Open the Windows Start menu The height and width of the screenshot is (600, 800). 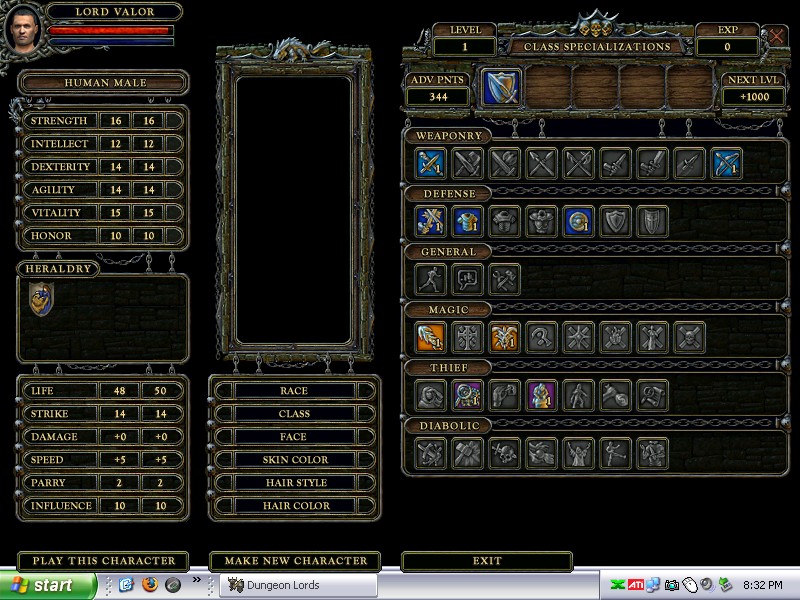47,585
